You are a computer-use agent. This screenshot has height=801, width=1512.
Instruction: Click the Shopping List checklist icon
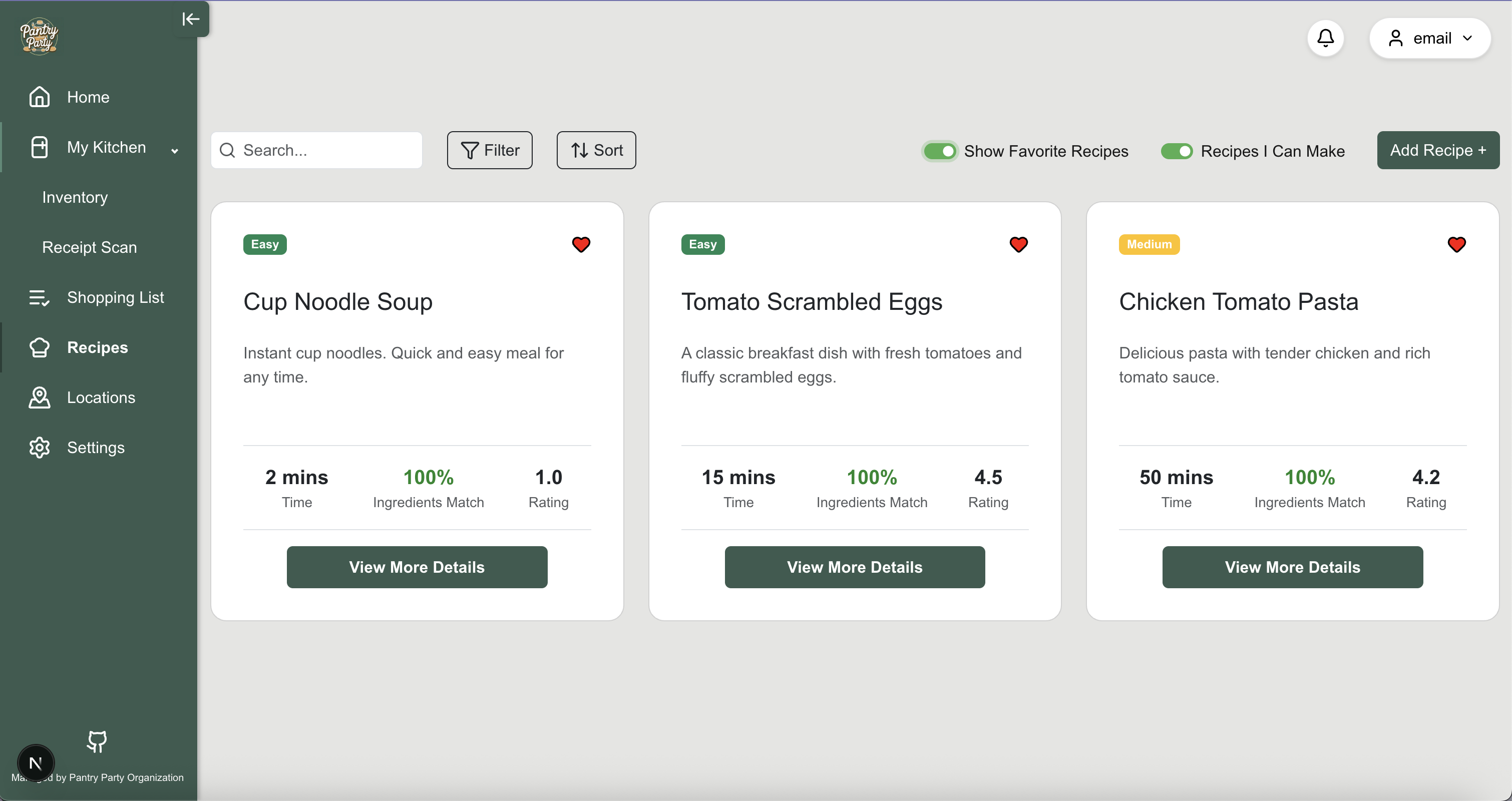click(40, 297)
